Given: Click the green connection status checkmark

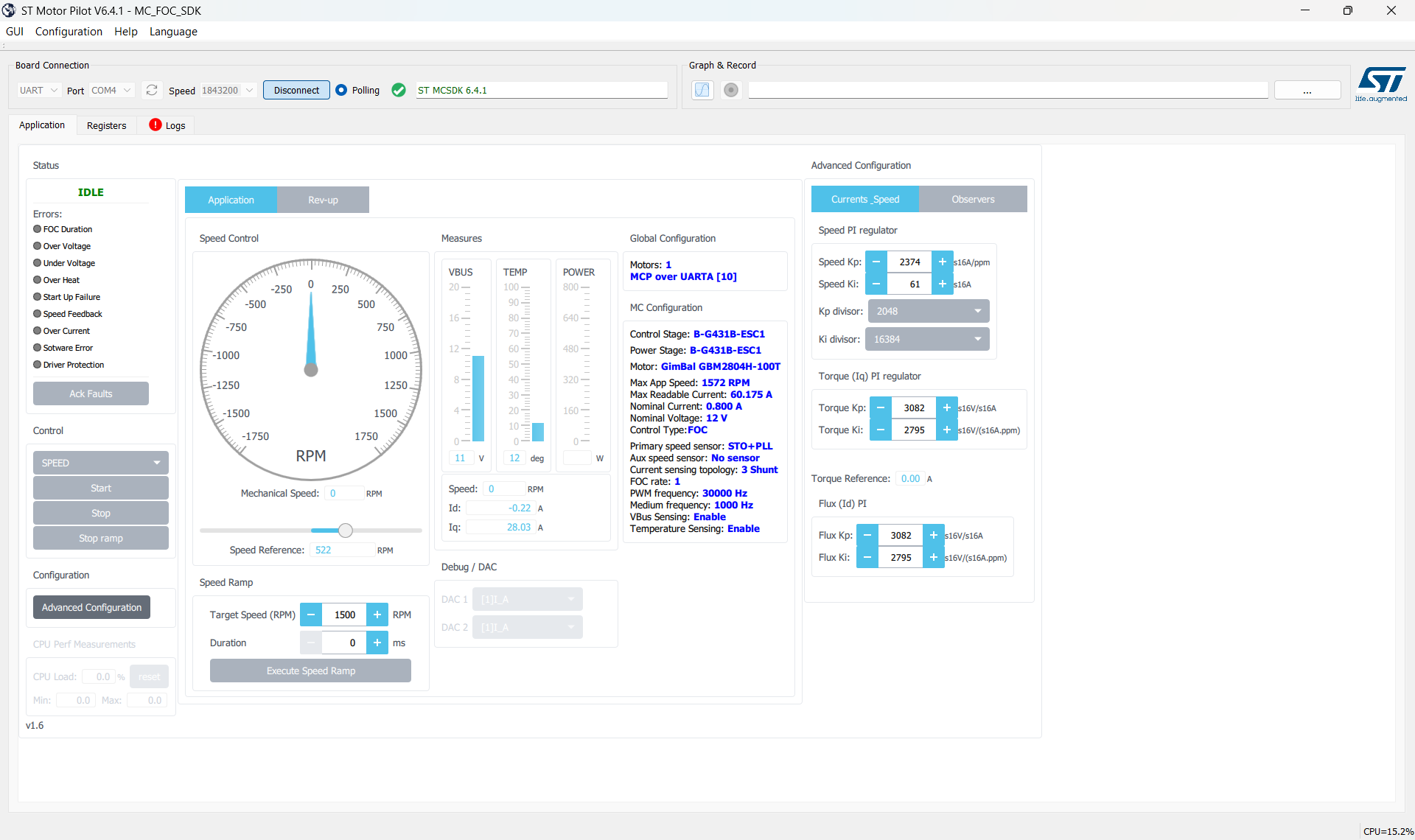Looking at the screenshot, I should [x=399, y=90].
